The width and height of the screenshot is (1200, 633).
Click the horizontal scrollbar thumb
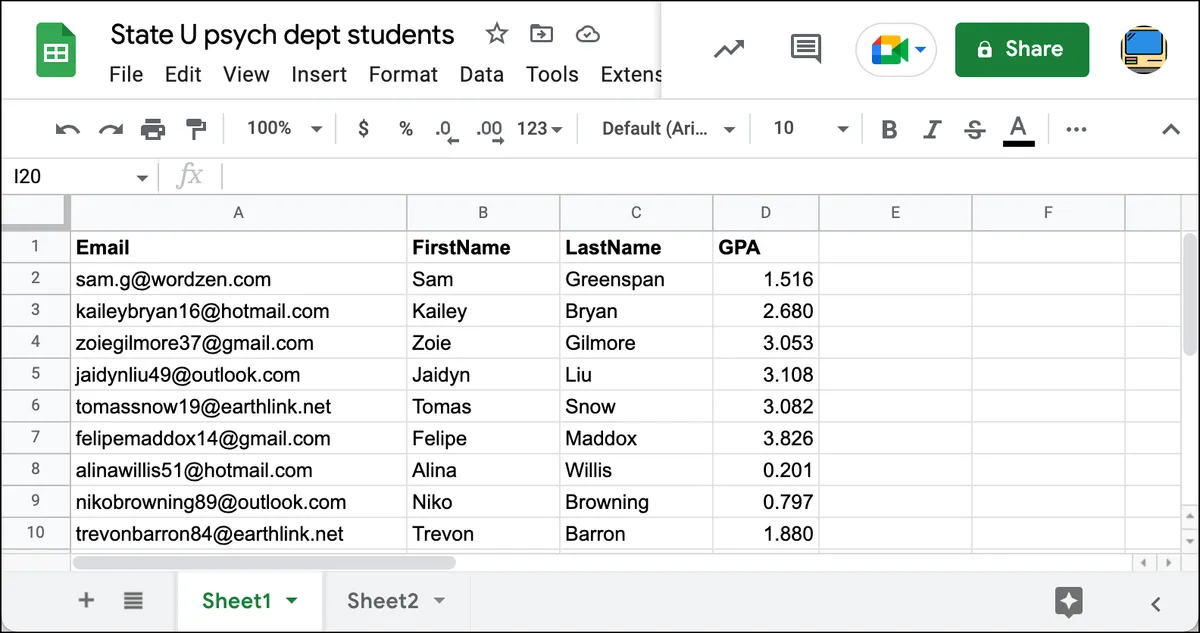click(264, 563)
